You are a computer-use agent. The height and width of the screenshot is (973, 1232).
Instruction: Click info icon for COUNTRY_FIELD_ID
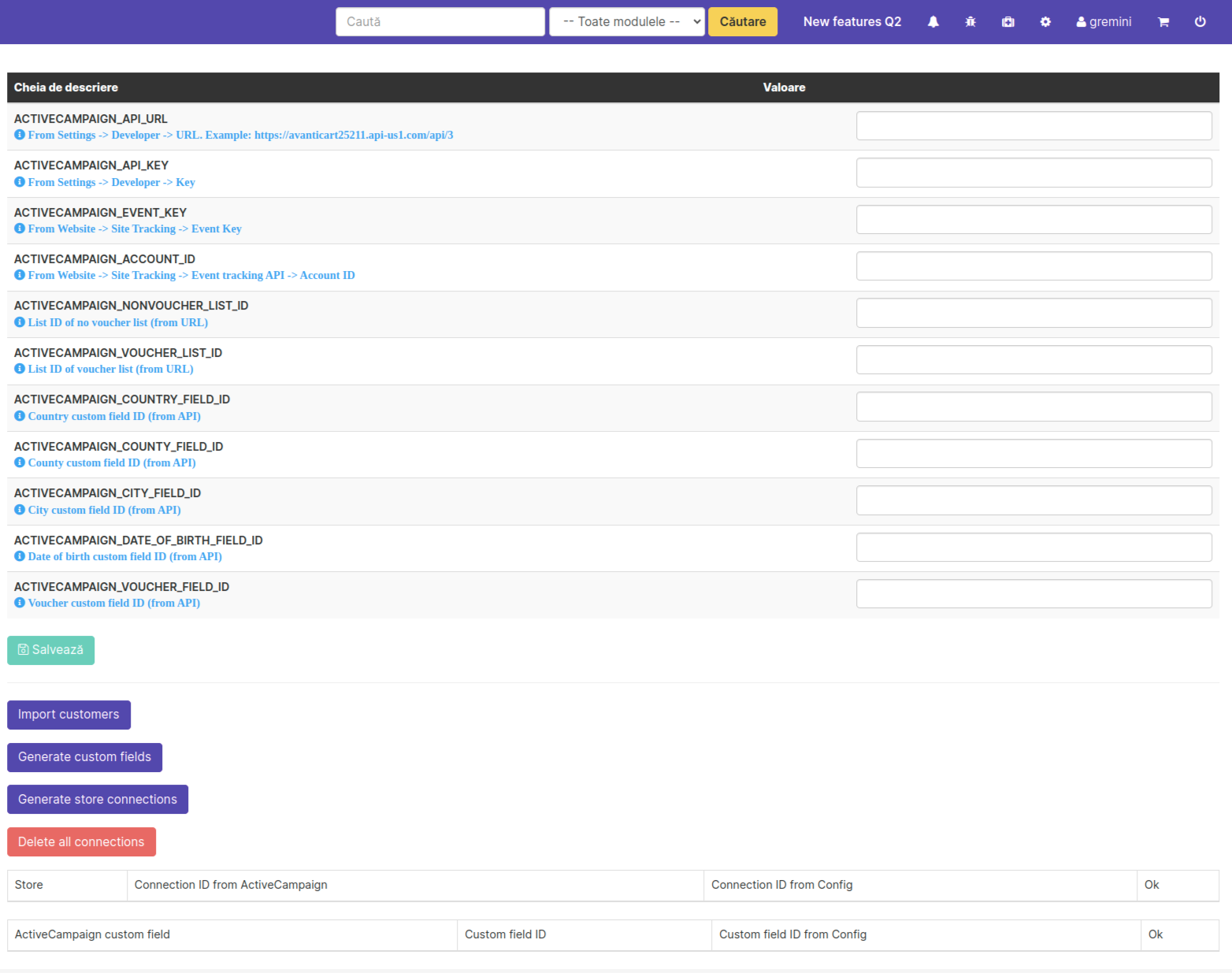[20, 416]
